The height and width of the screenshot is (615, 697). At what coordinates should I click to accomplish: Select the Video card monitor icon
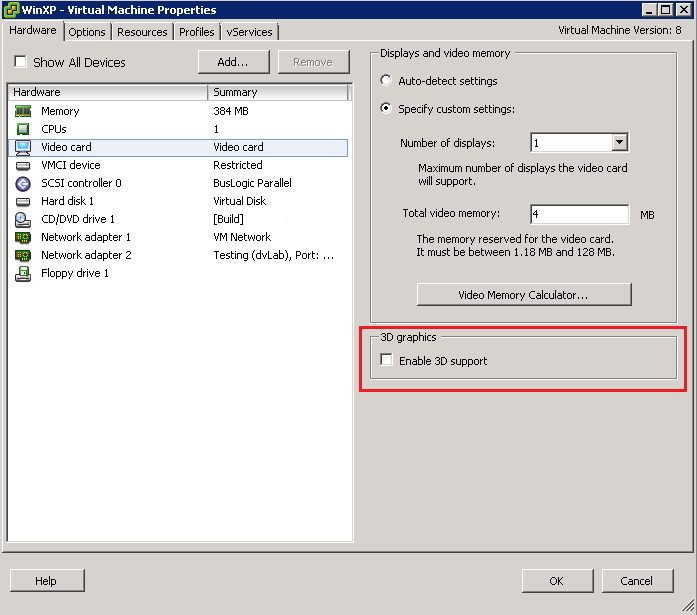tap(23, 148)
